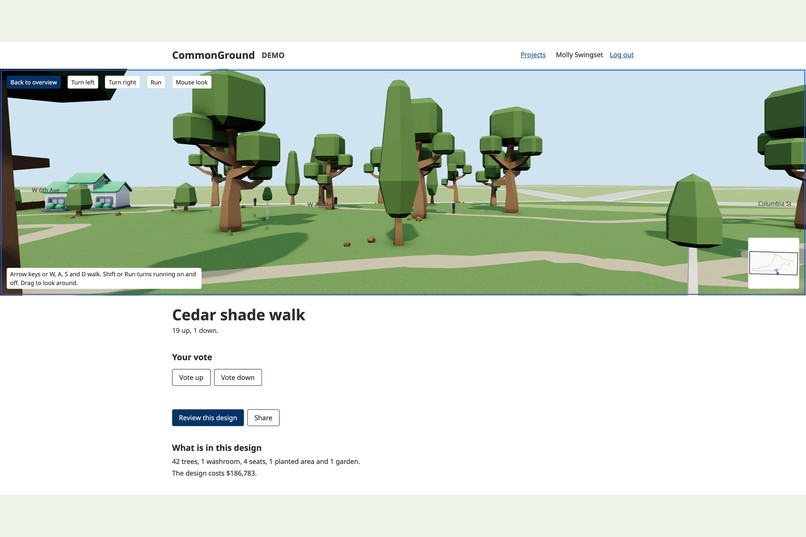Go to CommonGround home logo
Screen dimensions: 806x537
coord(213,55)
